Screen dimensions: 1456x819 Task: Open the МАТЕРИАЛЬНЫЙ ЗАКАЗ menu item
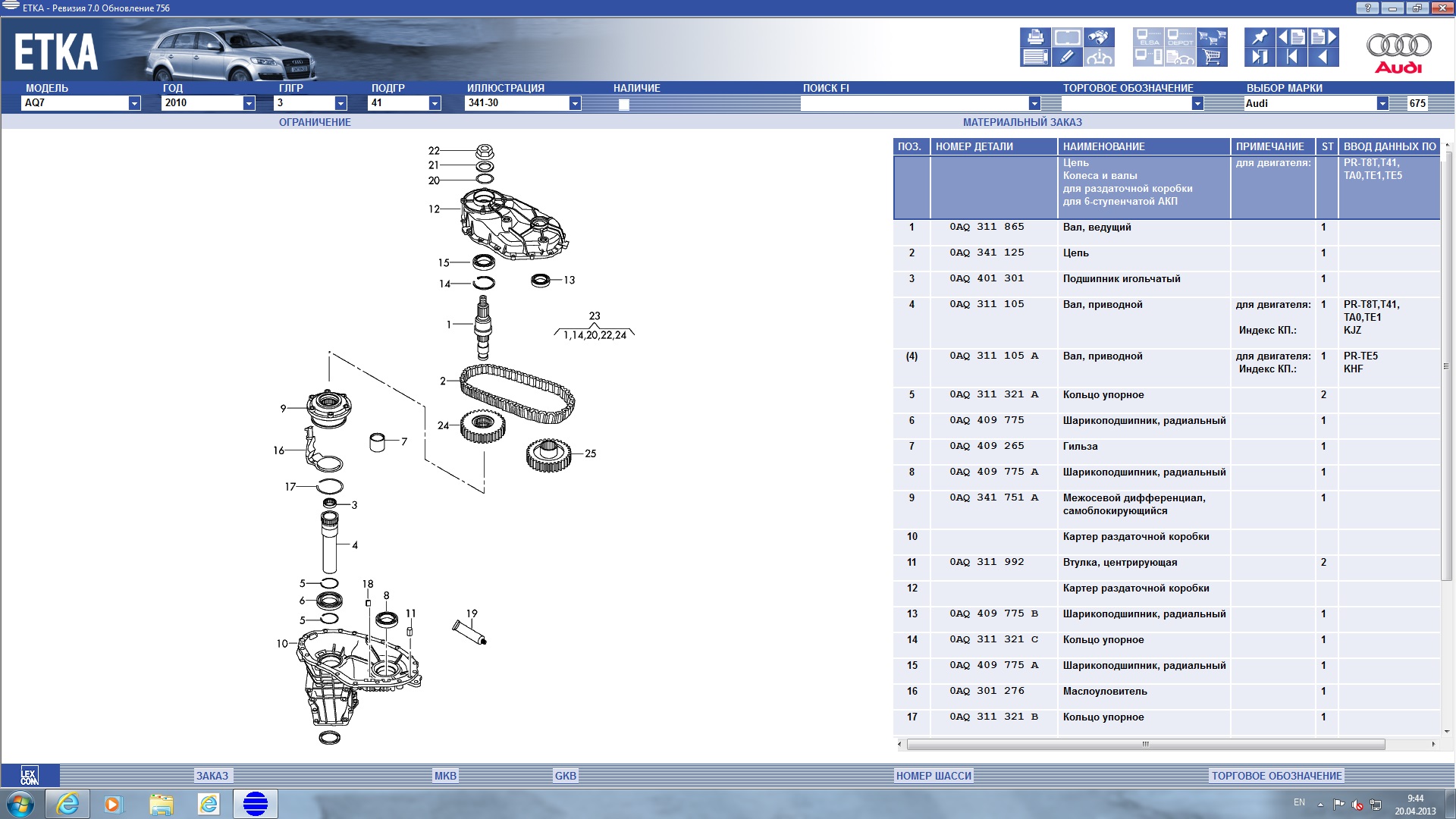(1021, 122)
